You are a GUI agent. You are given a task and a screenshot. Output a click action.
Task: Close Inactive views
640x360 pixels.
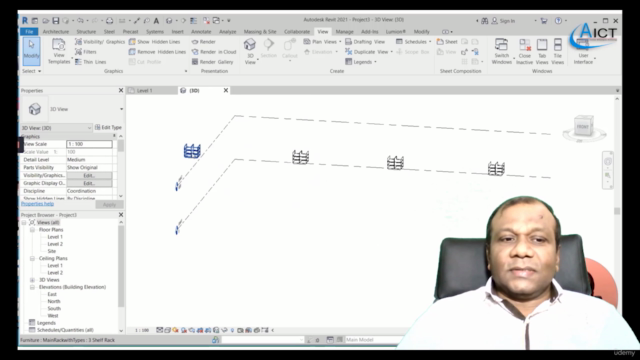524,51
